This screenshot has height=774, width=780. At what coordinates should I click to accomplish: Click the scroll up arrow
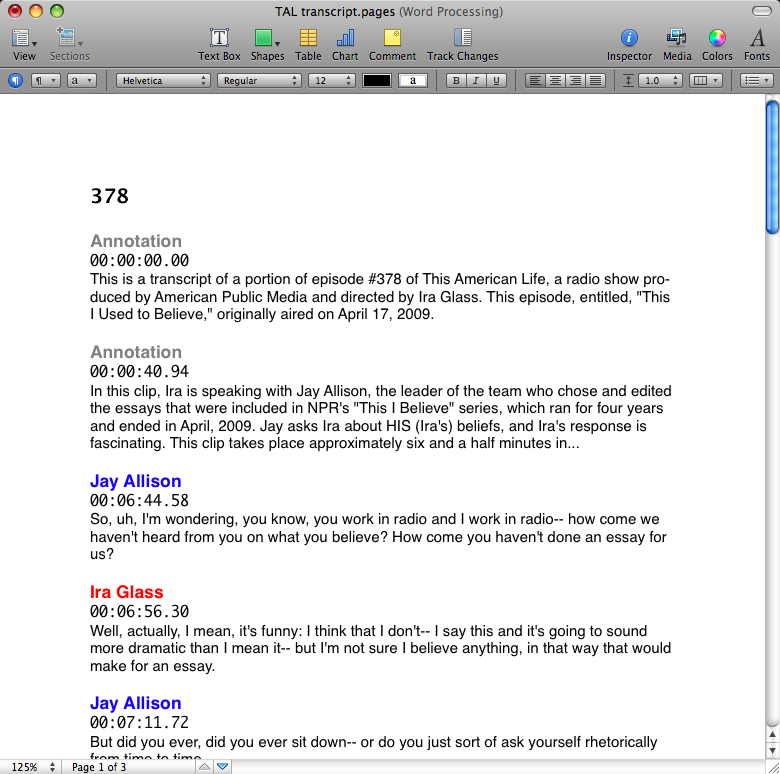pos(772,734)
